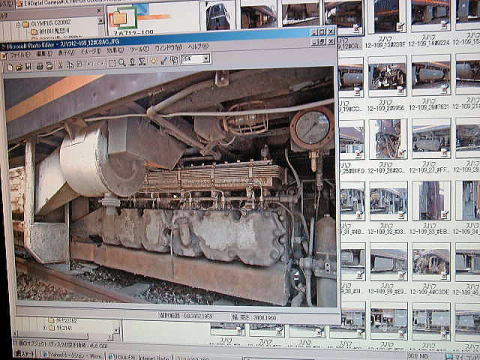Open the ヘルプ (Help) menu
This screenshot has width=480, height=360.
(x=198, y=47)
